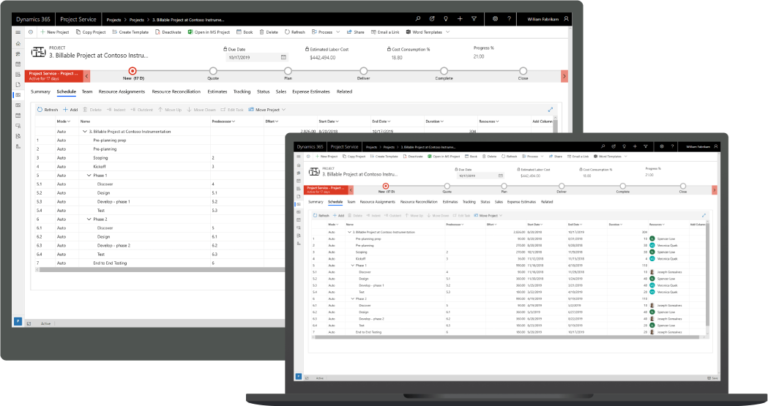Switch to the Team tab on the monitor
The image size is (768, 406).
click(88, 91)
